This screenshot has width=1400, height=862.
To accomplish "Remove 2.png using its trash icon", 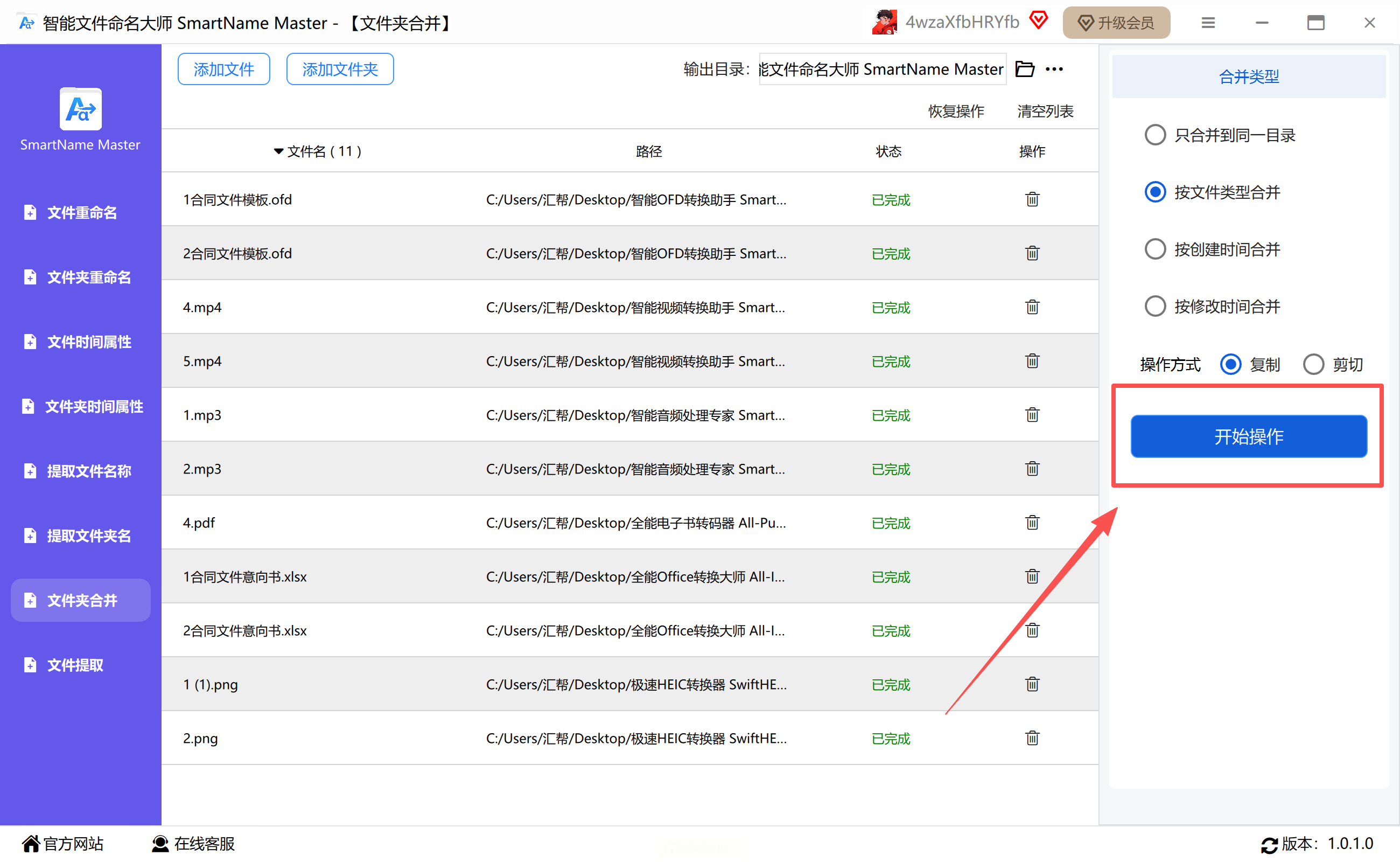I will [x=1032, y=738].
